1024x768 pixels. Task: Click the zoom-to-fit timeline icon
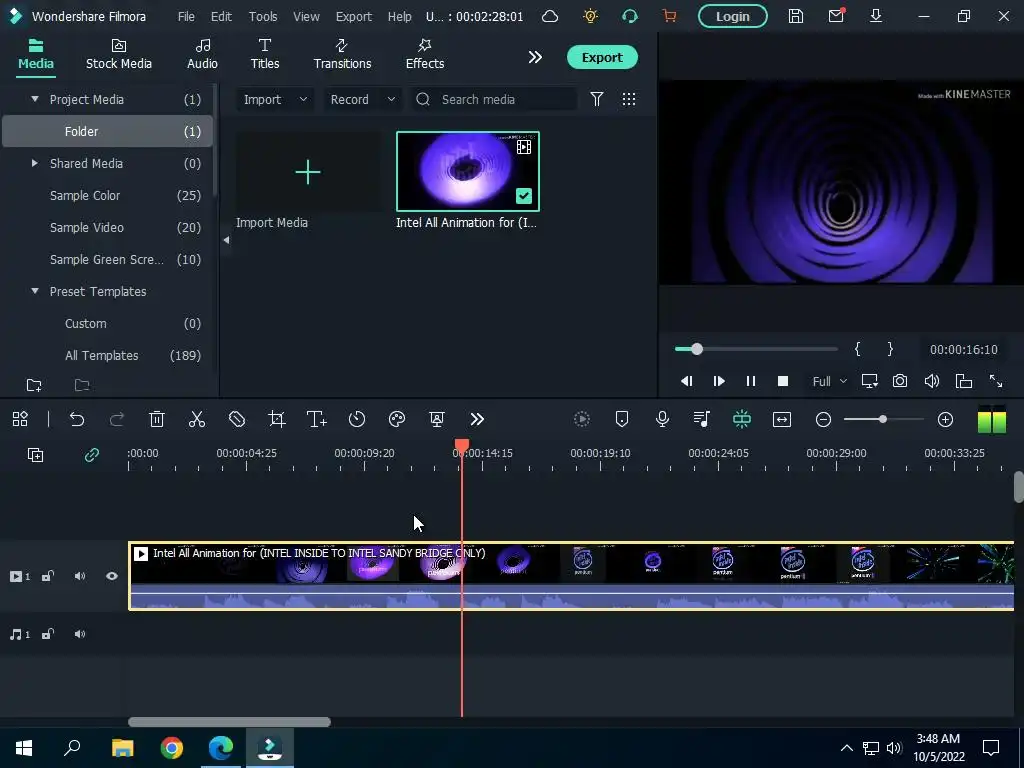(782, 419)
